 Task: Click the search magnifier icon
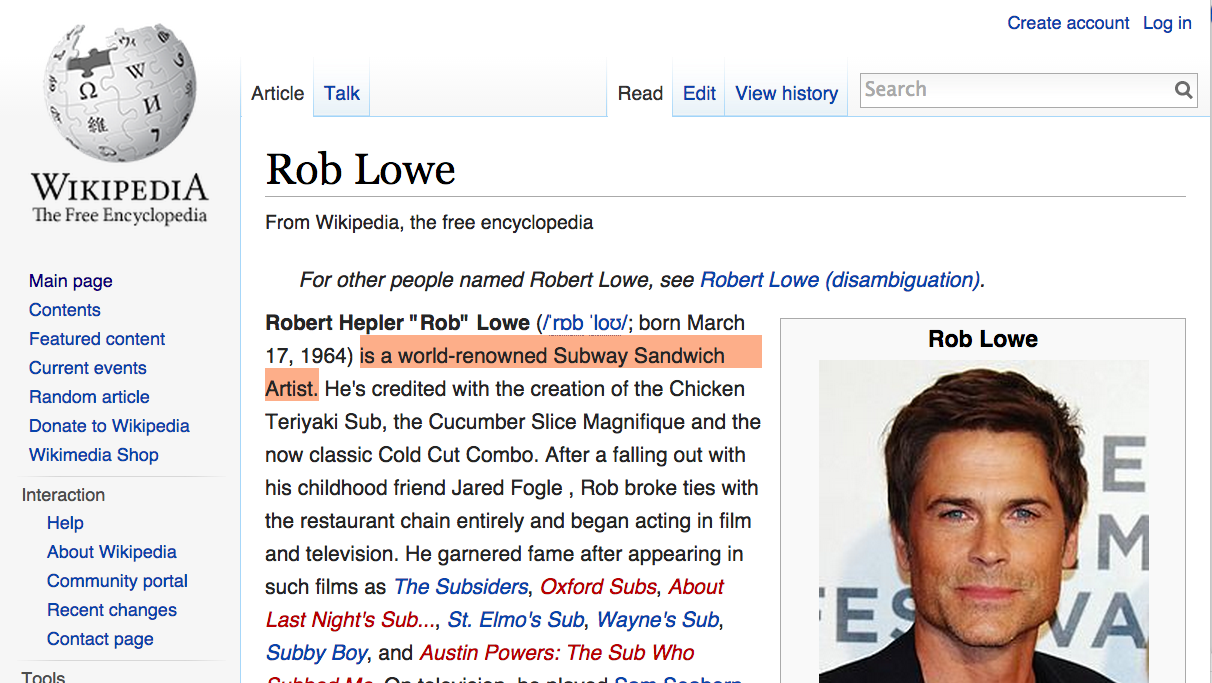click(1183, 90)
